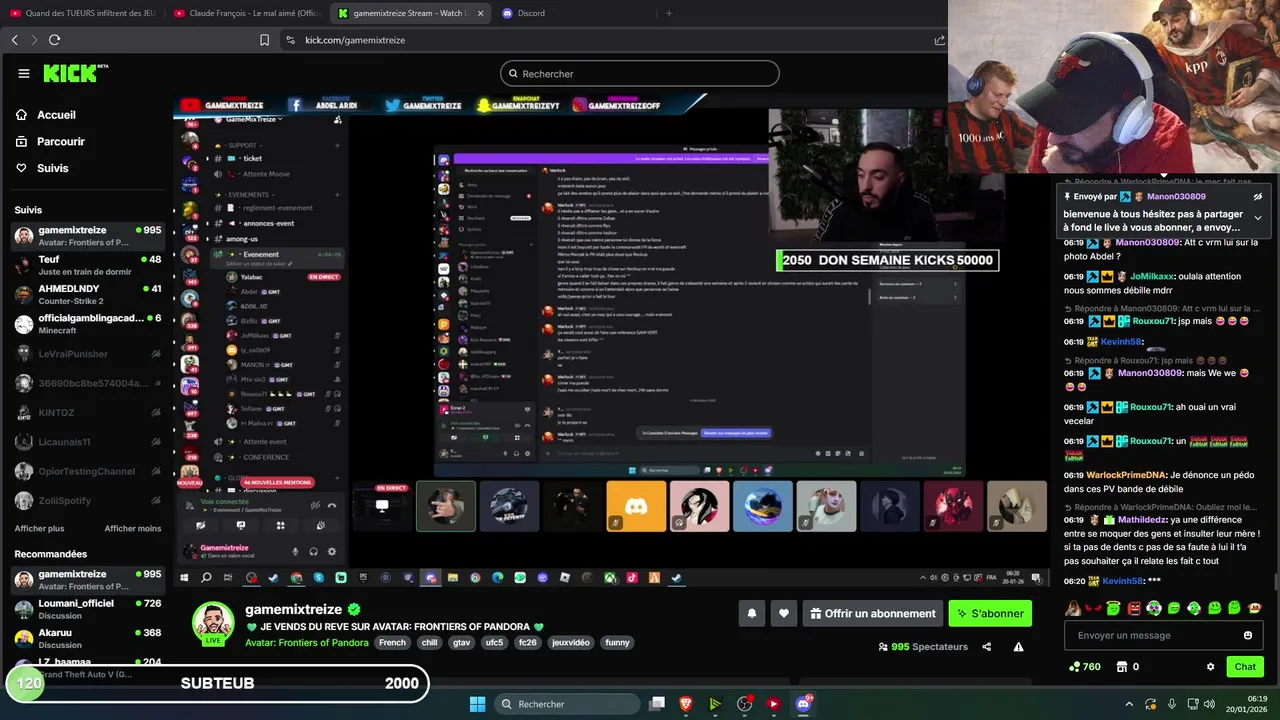This screenshot has width=1280, height=720.
Task: Click Afficher moins under followed channels
Action: [133, 529]
